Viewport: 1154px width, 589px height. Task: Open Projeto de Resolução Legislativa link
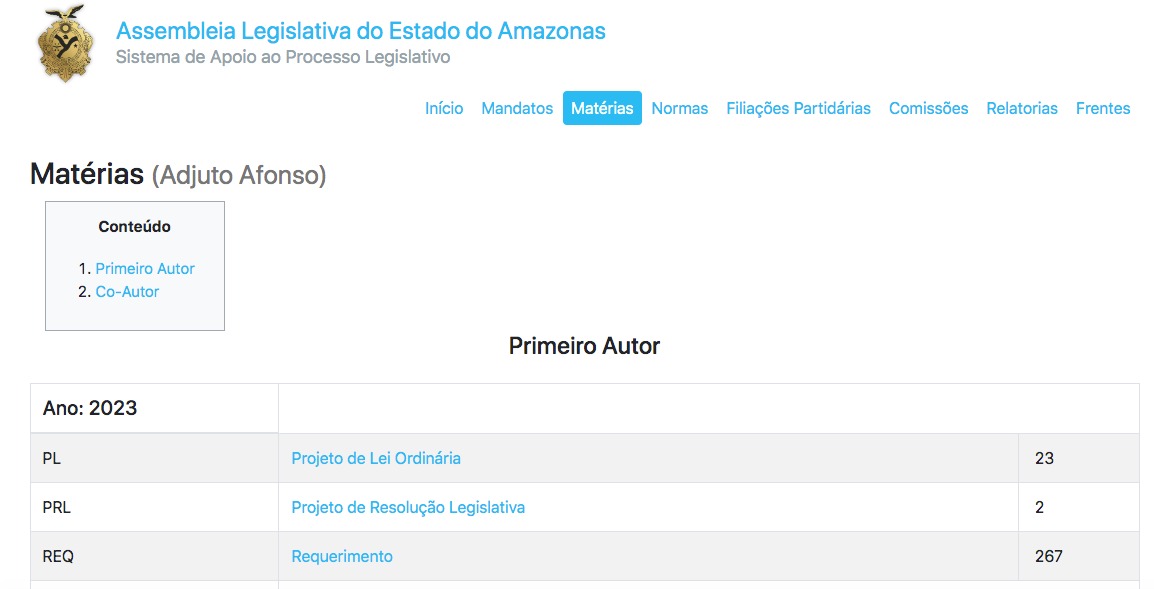point(408,507)
